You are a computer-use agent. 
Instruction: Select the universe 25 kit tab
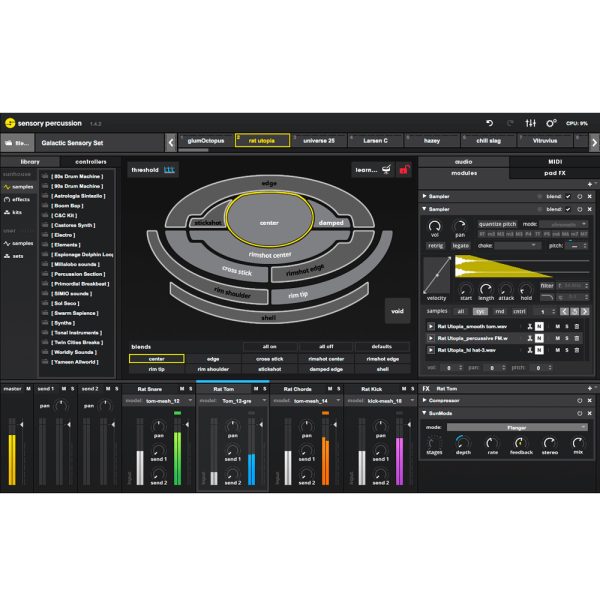point(319,140)
